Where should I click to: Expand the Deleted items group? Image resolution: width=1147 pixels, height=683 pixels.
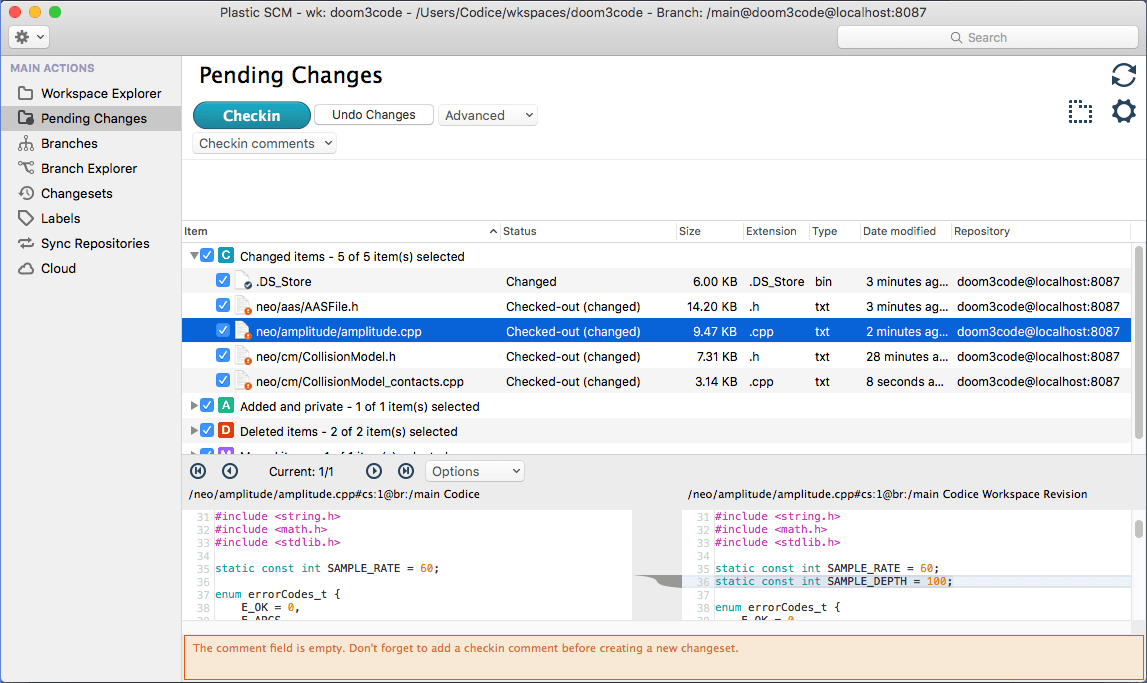pos(194,430)
